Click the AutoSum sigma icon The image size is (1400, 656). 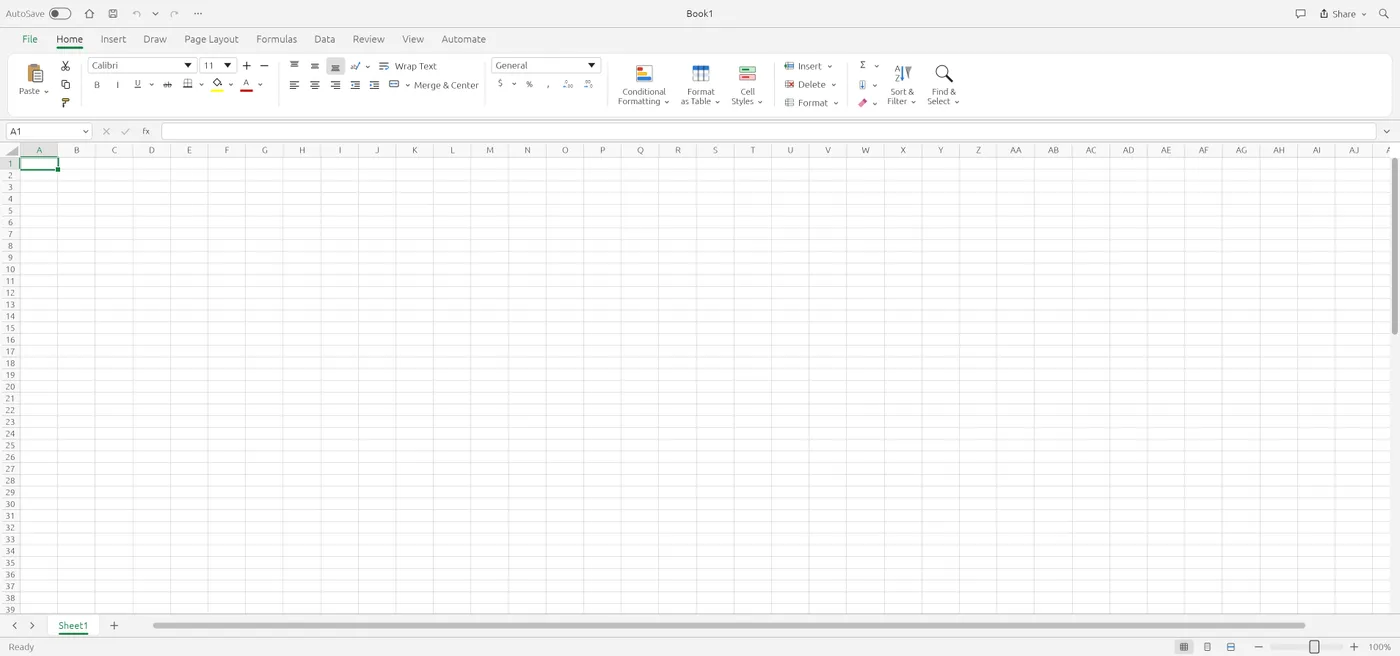863,66
